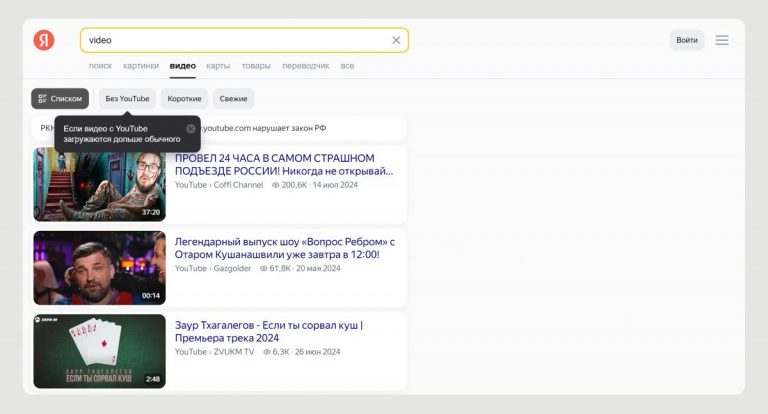Viewport: 768px width, 414px height.
Task: Open the товары tab
Action: (x=256, y=66)
